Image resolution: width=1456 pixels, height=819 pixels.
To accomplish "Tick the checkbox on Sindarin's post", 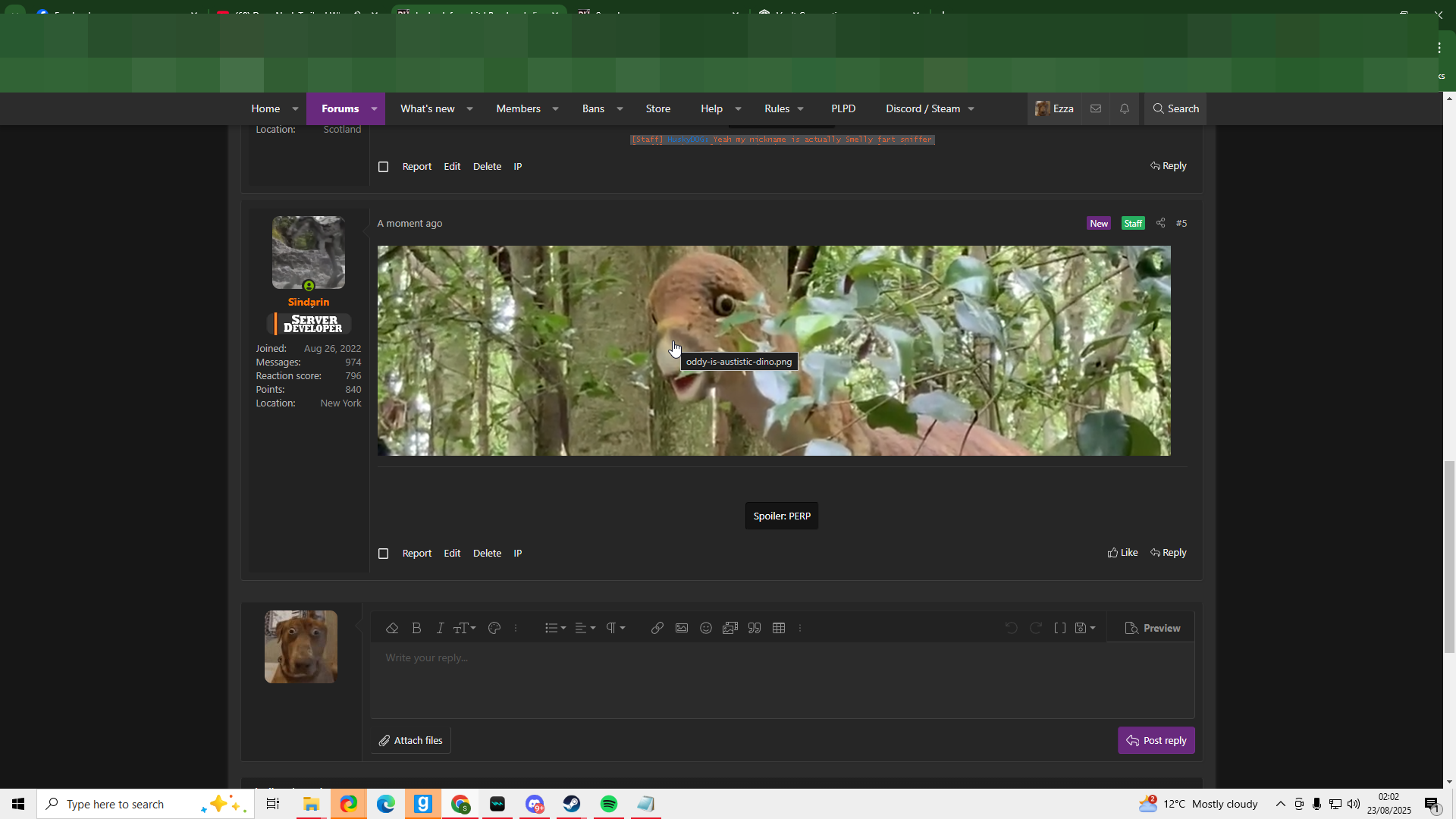I will point(383,554).
